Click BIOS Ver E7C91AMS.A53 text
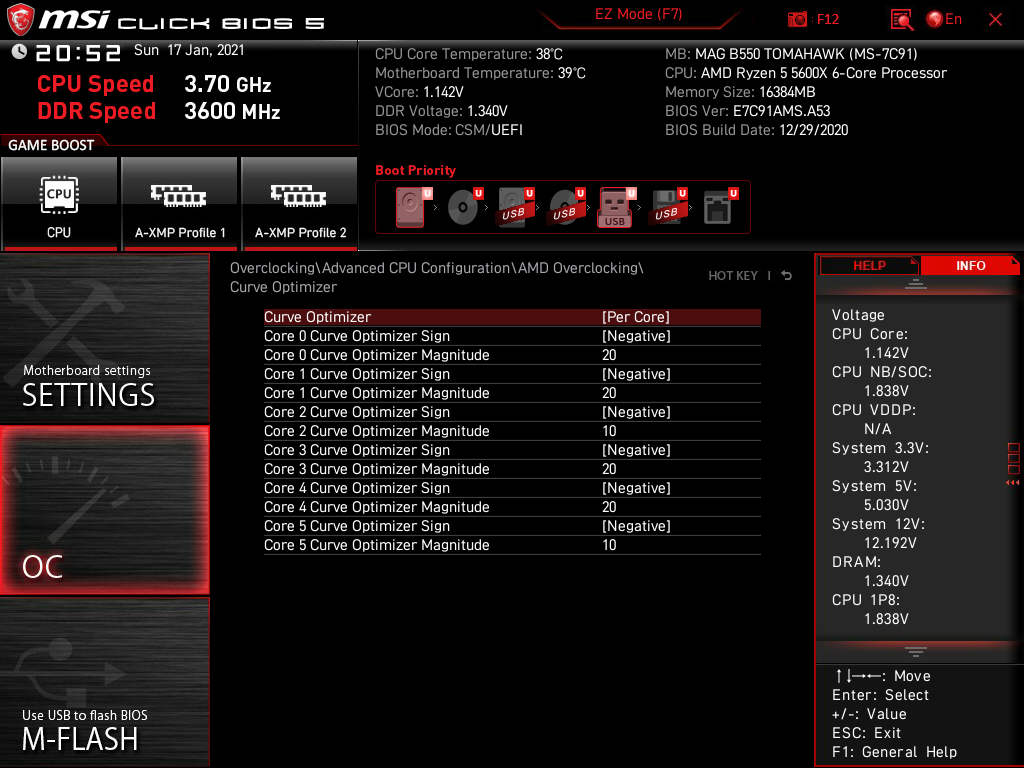This screenshot has width=1024, height=768. coord(747,111)
